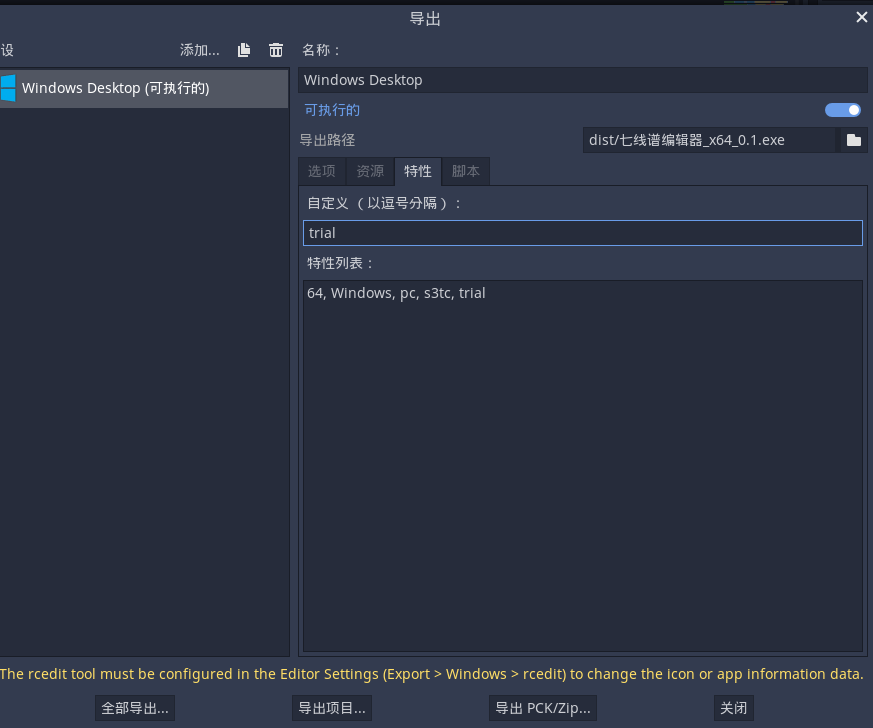Click the 导出 dialog title
The width and height of the screenshot is (873, 728).
(425, 19)
